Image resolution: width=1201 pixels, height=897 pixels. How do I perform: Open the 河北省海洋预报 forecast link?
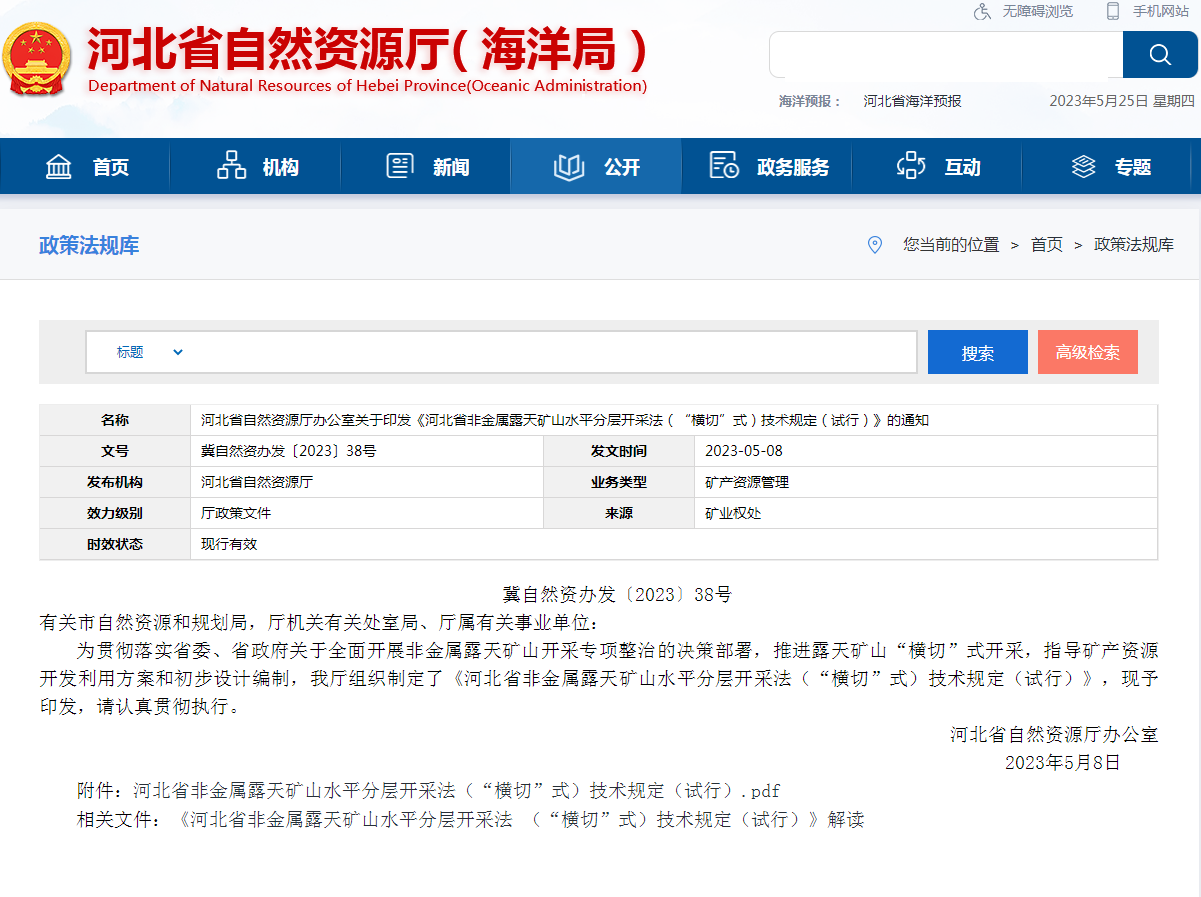tap(912, 101)
